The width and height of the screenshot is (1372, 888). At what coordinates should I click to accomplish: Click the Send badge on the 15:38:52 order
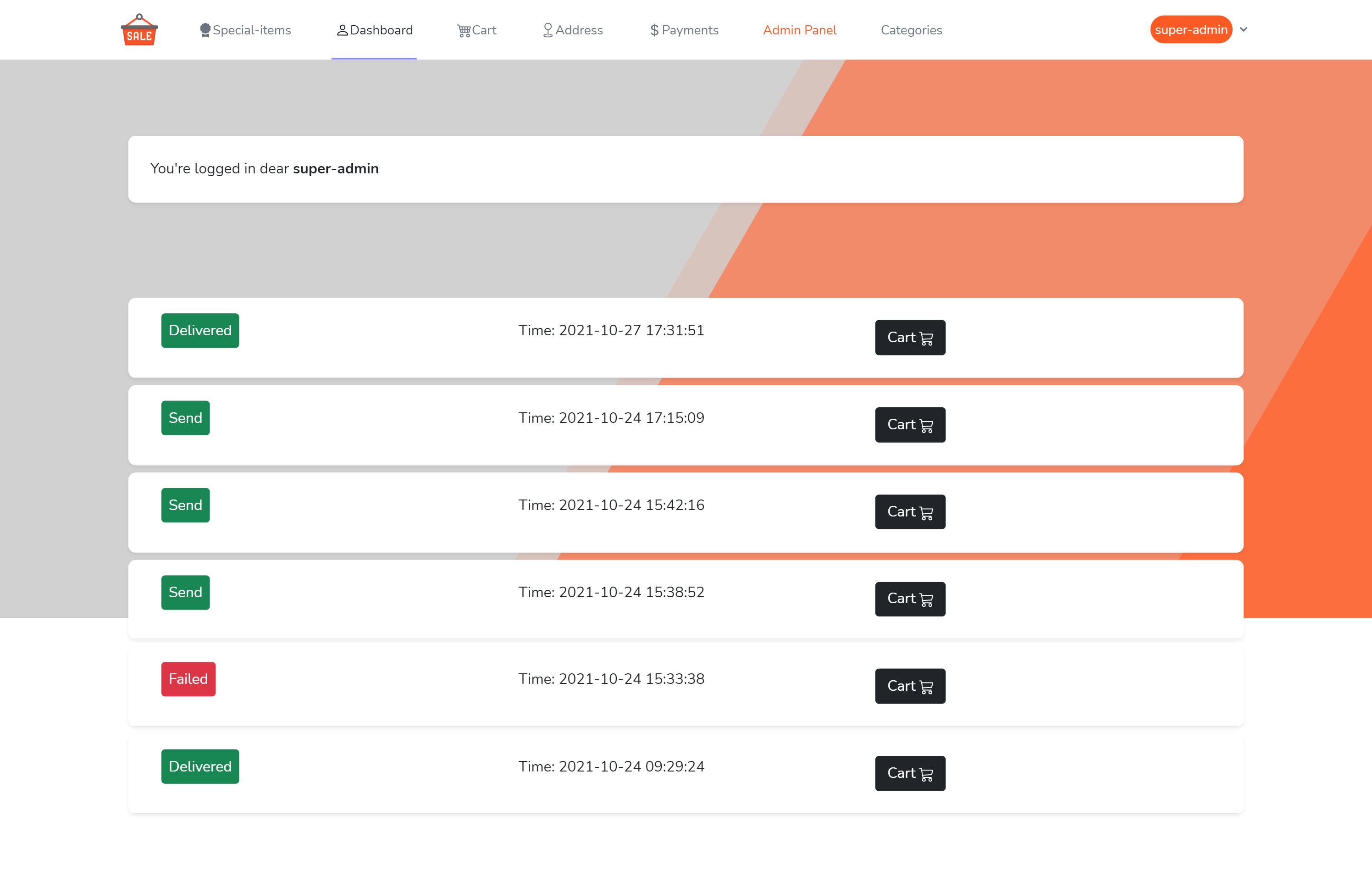pyautogui.click(x=185, y=592)
